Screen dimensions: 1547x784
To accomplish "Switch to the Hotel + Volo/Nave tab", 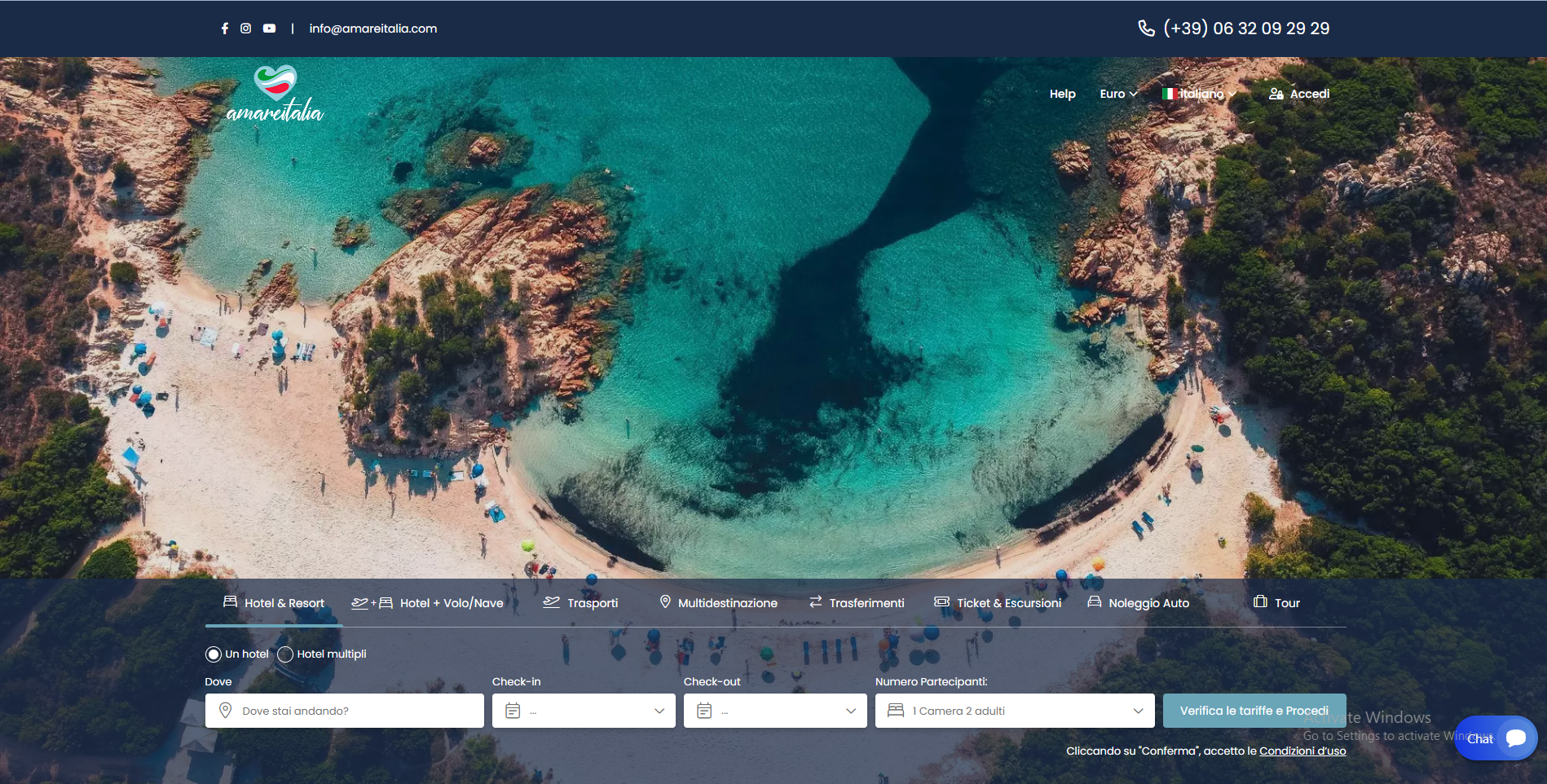I will coord(428,603).
